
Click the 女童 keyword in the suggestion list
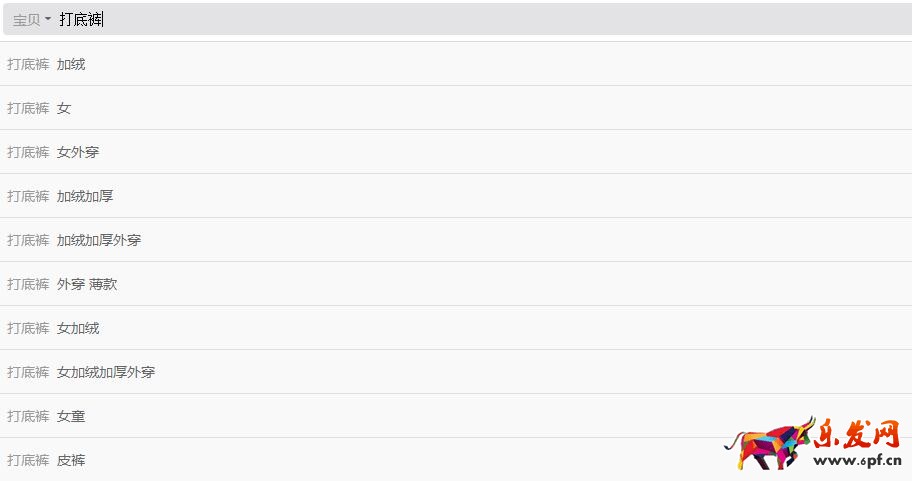coord(71,416)
